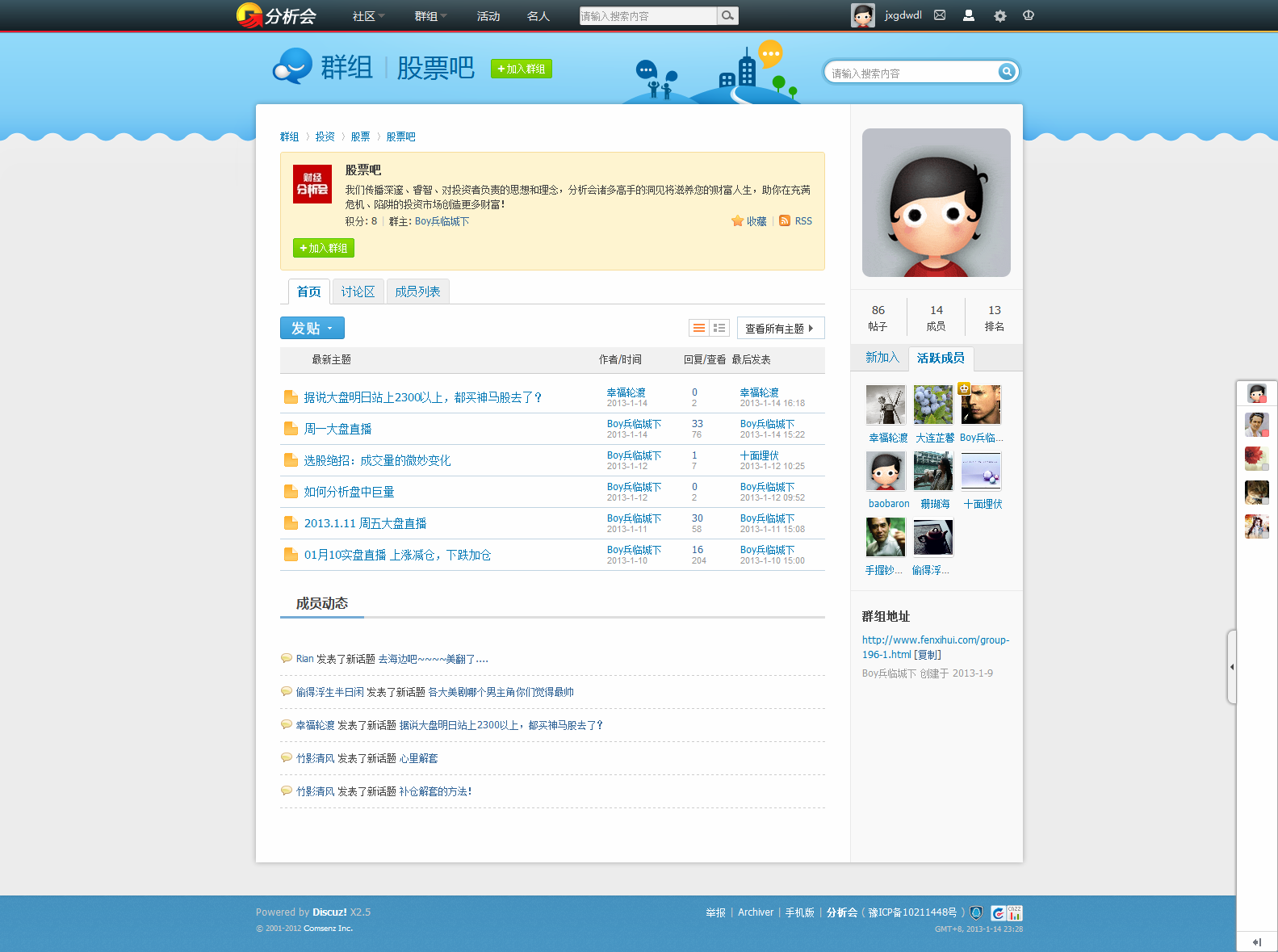Open the Archiver footer link
This screenshot has height=952, width=1278.
[756, 912]
